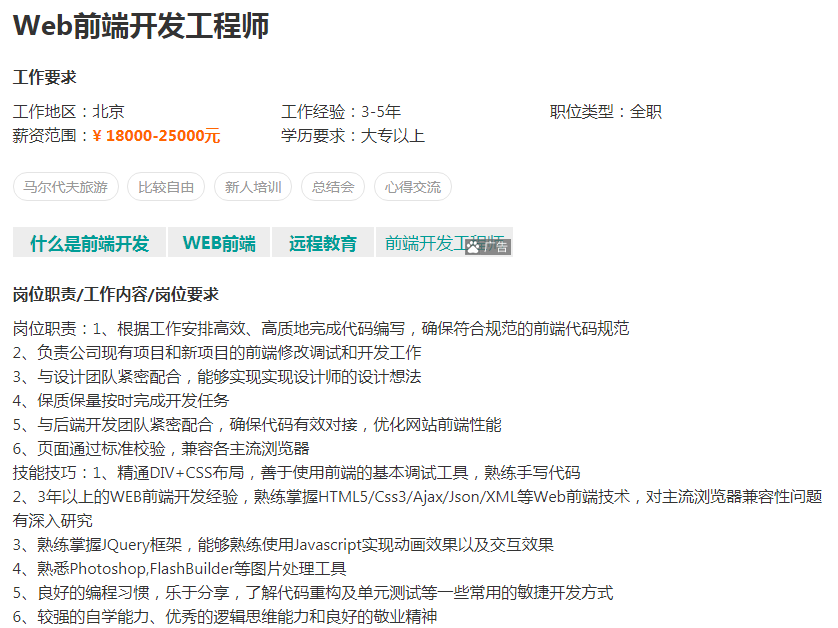Click the 工作要求 heading
This screenshot has height=628, width=838.
[45, 77]
